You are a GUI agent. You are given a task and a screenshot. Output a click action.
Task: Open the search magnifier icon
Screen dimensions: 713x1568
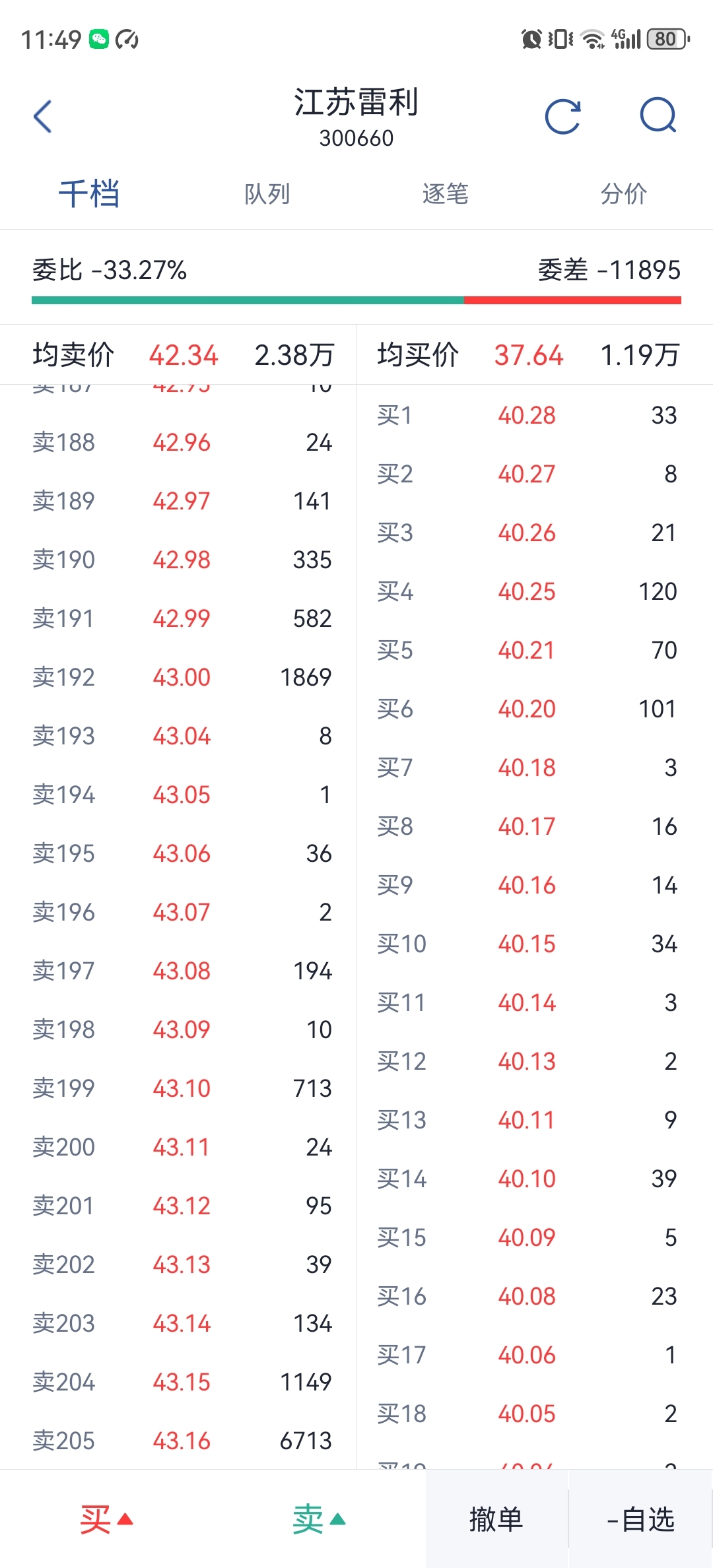click(659, 115)
